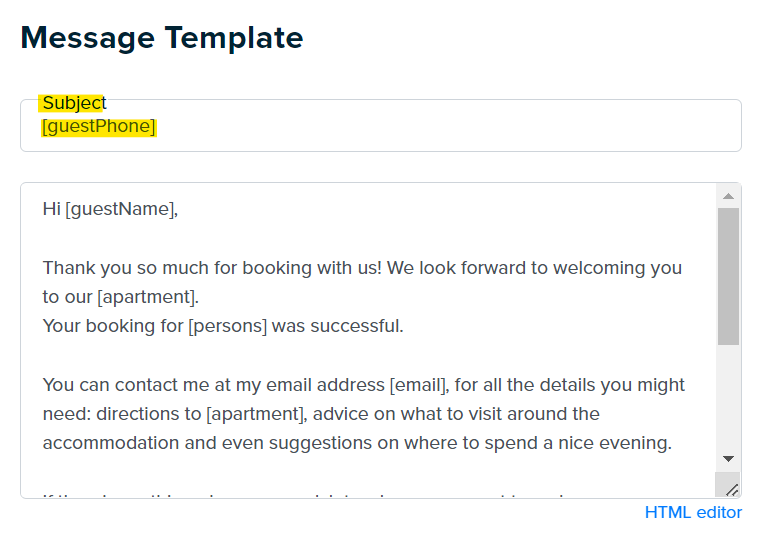Click the 'accommodation and even suggestions' line
This screenshot has height=544, width=766.
357,443
